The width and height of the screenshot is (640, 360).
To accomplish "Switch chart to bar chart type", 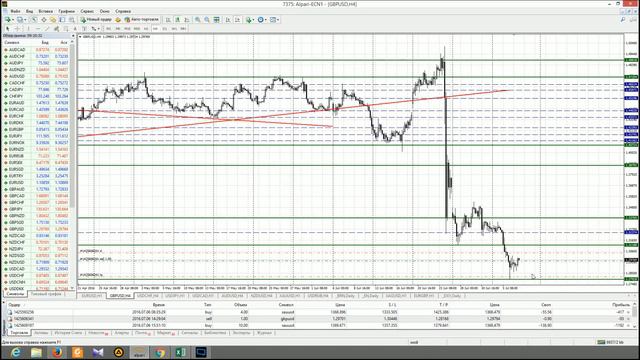I will [x=168, y=20].
